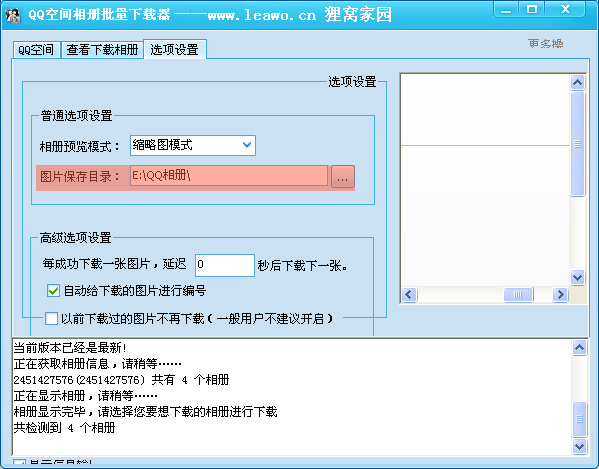Viewport: 599px width, 469px height.
Task: Click log line 正在显示相册,请稍等
Action: coord(86,396)
